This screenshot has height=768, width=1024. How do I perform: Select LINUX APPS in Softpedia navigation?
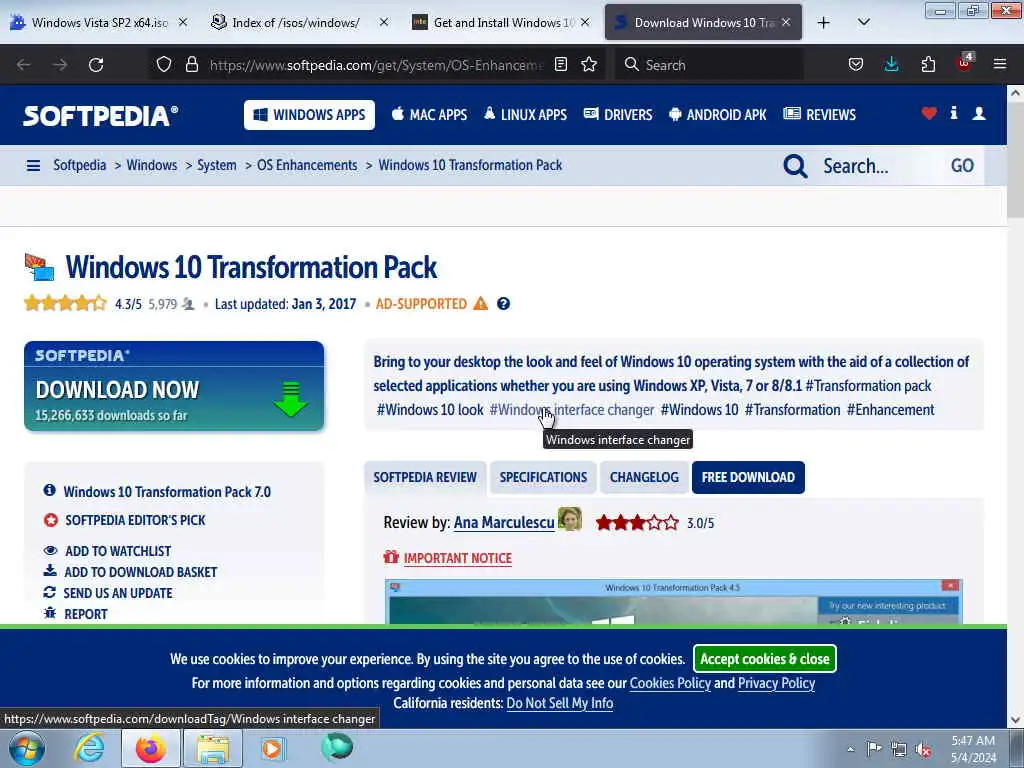(526, 115)
